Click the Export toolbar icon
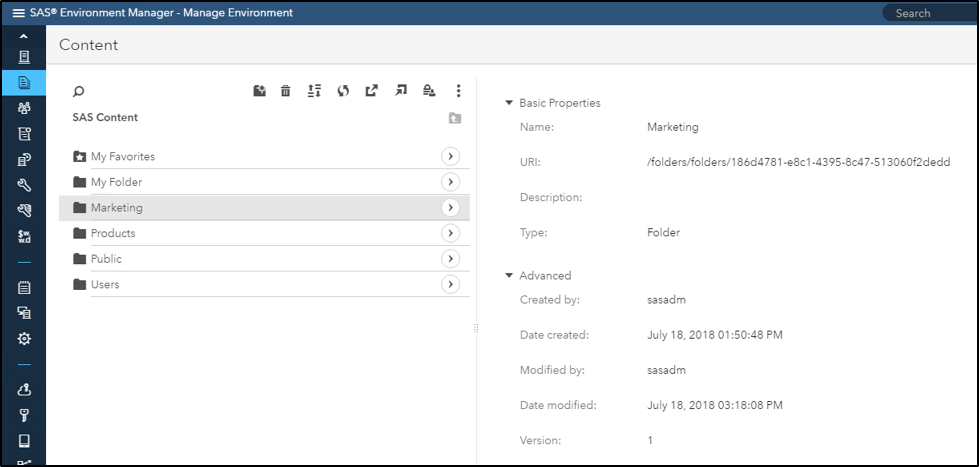This screenshot has height=467, width=979. (372, 91)
